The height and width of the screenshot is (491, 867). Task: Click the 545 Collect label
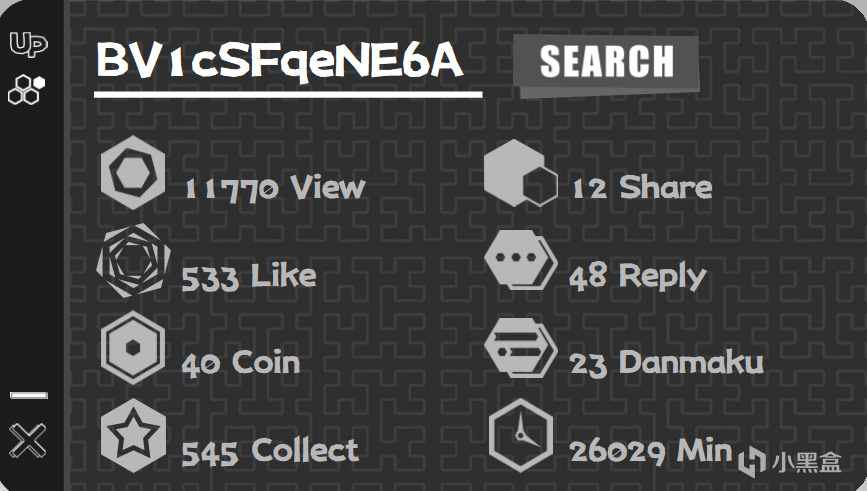pyautogui.click(x=270, y=451)
